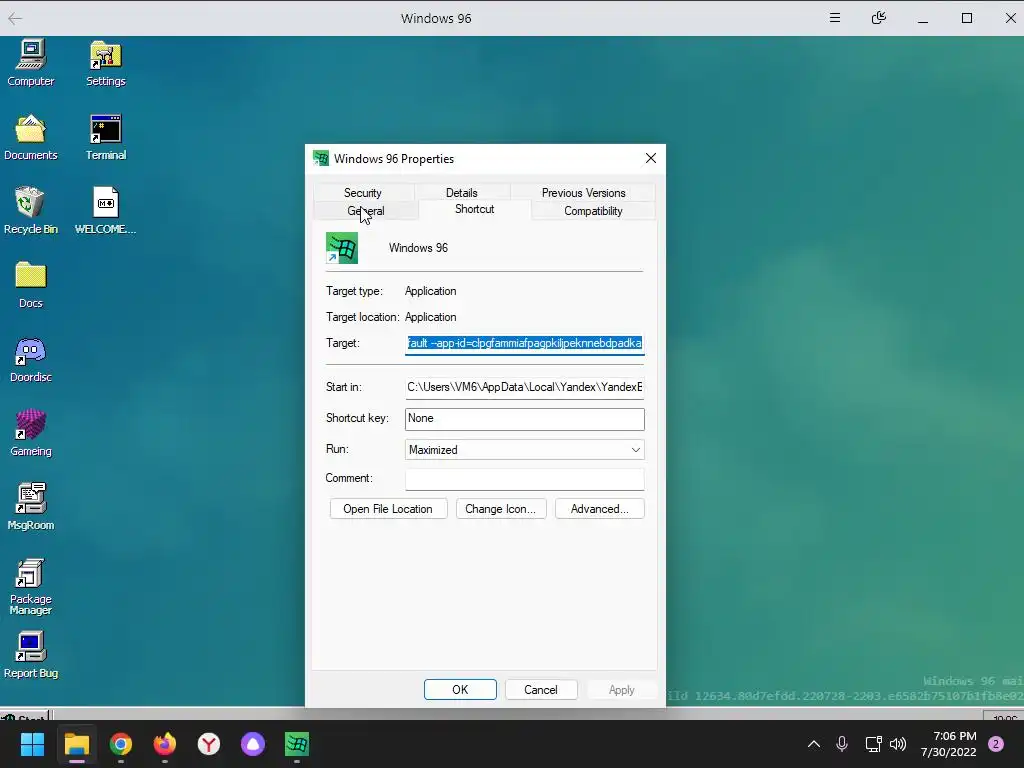The width and height of the screenshot is (1024, 768).
Task: Switch to the Compatibility tab
Action: (593, 211)
